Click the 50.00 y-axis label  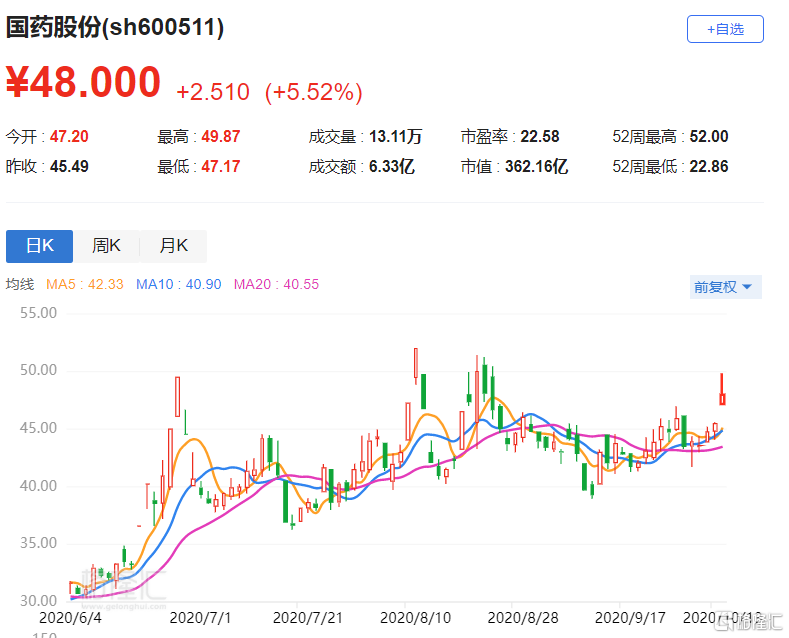(38, 370)
